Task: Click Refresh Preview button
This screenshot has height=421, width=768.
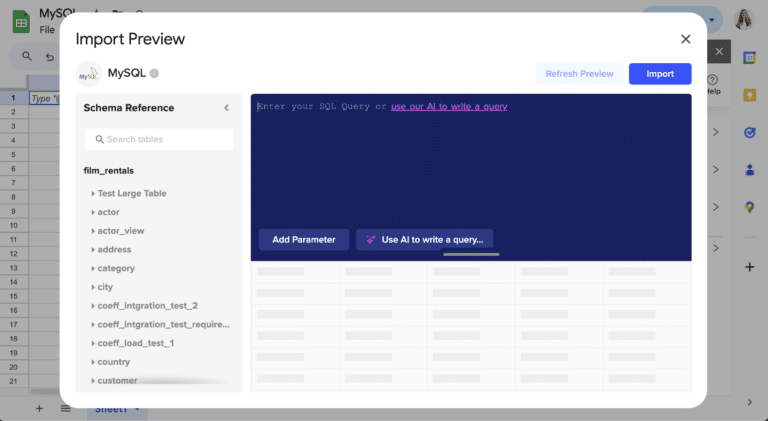Action: [579, 74]
